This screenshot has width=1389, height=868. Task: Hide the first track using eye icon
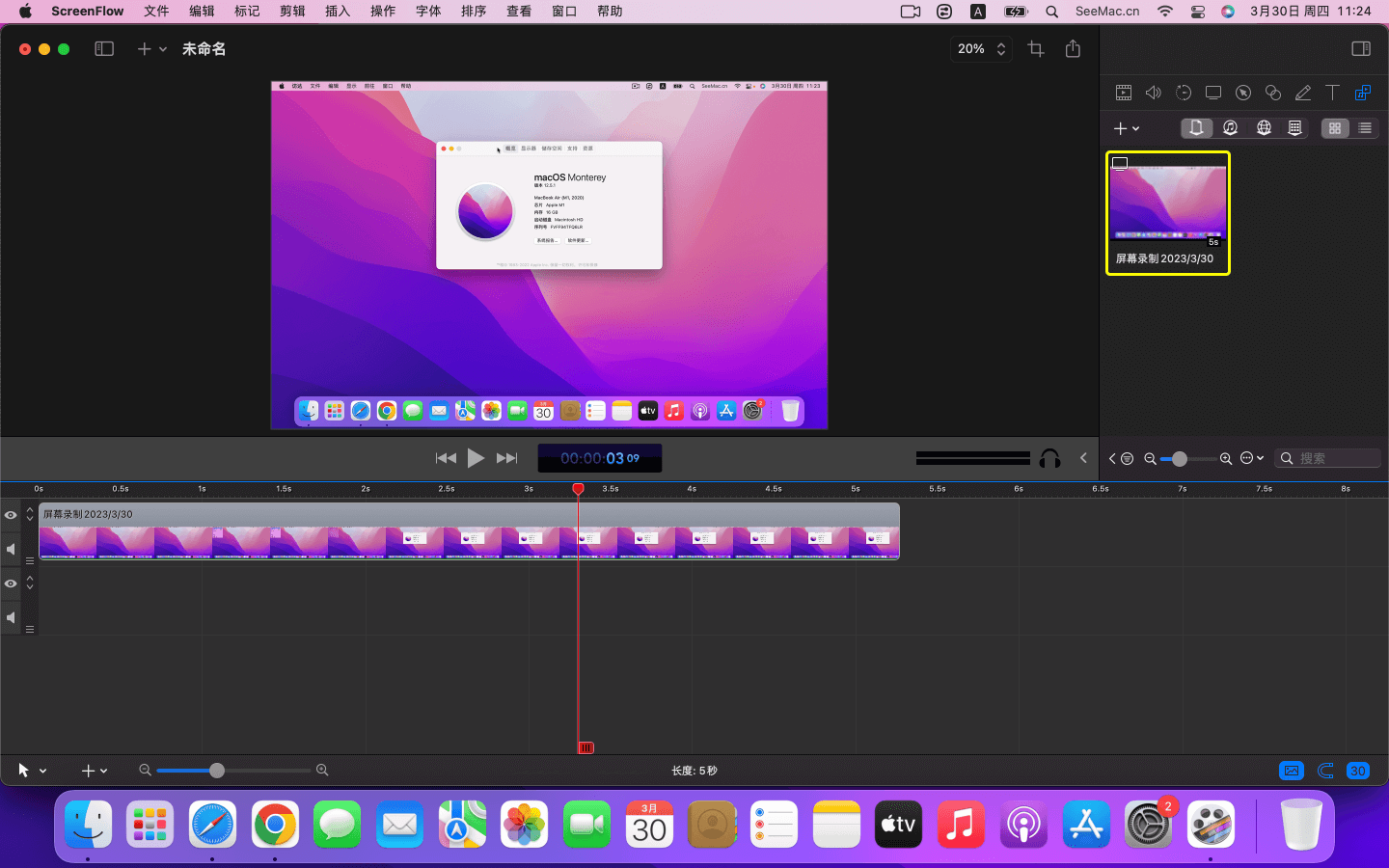[11, 515]
